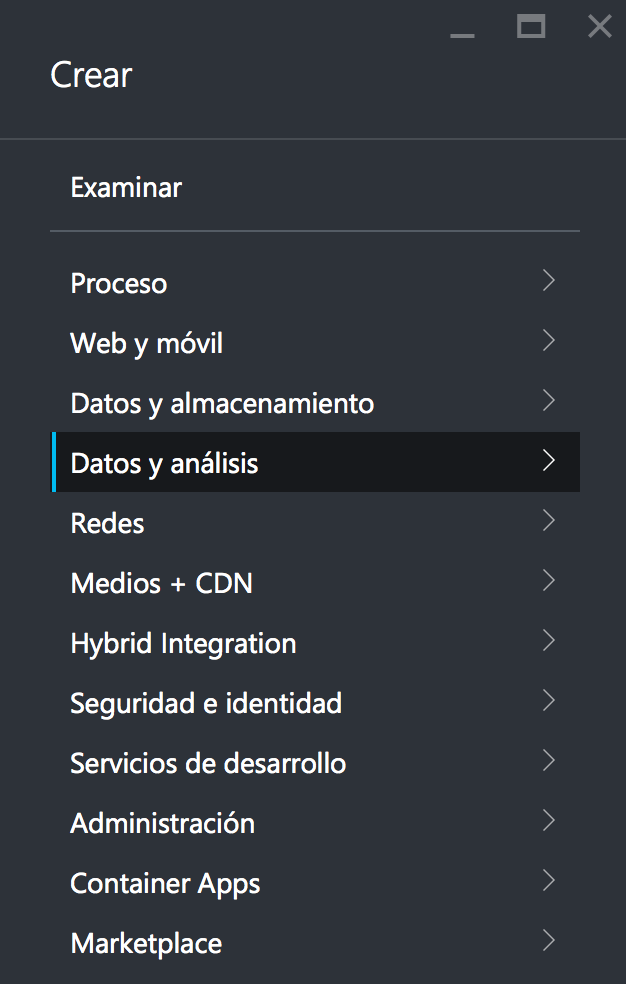Close the Crear blade
The height and width of the screenshot is (984, 626).
tap(600, 27)
